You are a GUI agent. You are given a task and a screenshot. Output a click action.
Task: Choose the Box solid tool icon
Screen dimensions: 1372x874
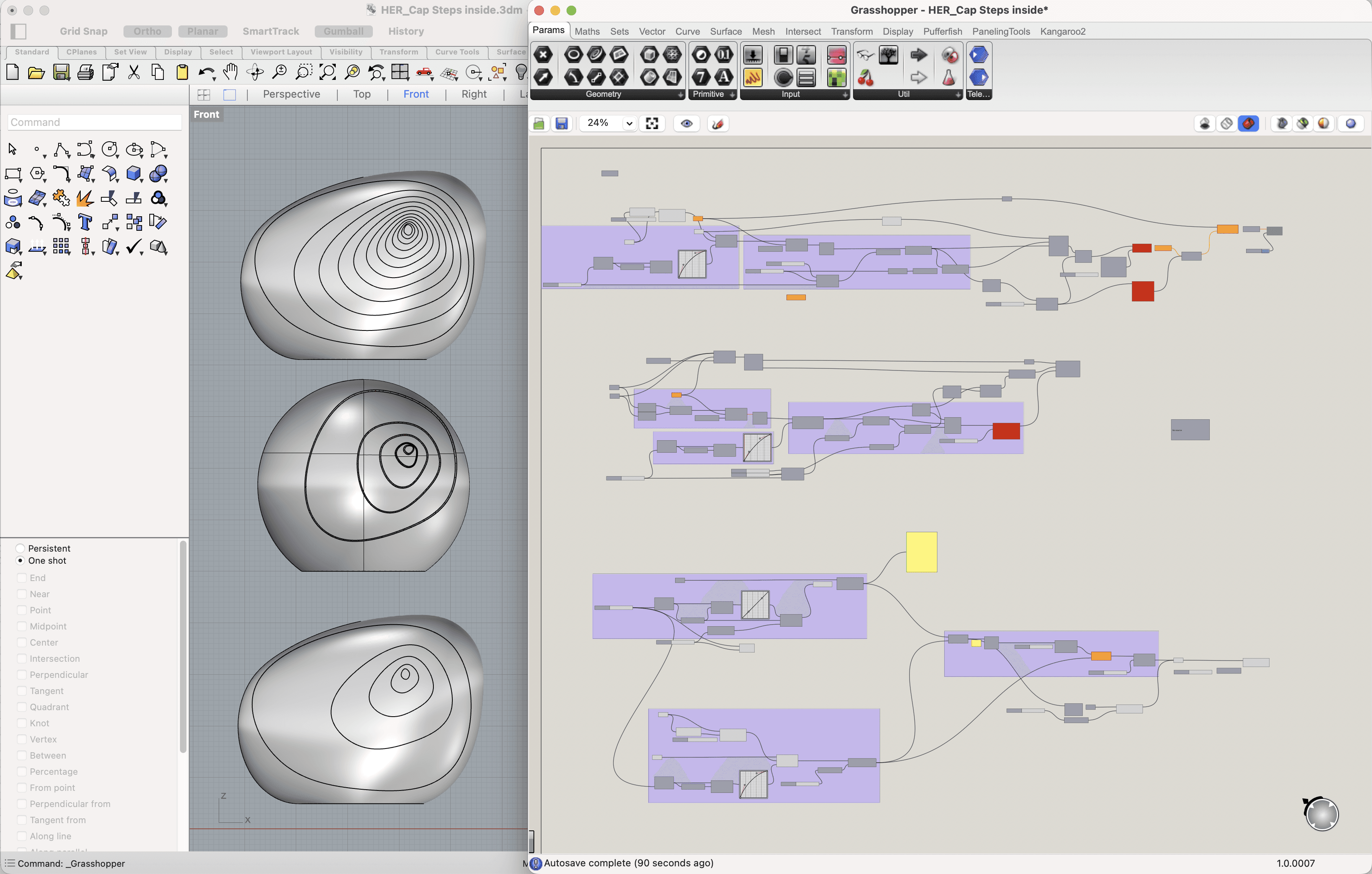coord(133,173)
